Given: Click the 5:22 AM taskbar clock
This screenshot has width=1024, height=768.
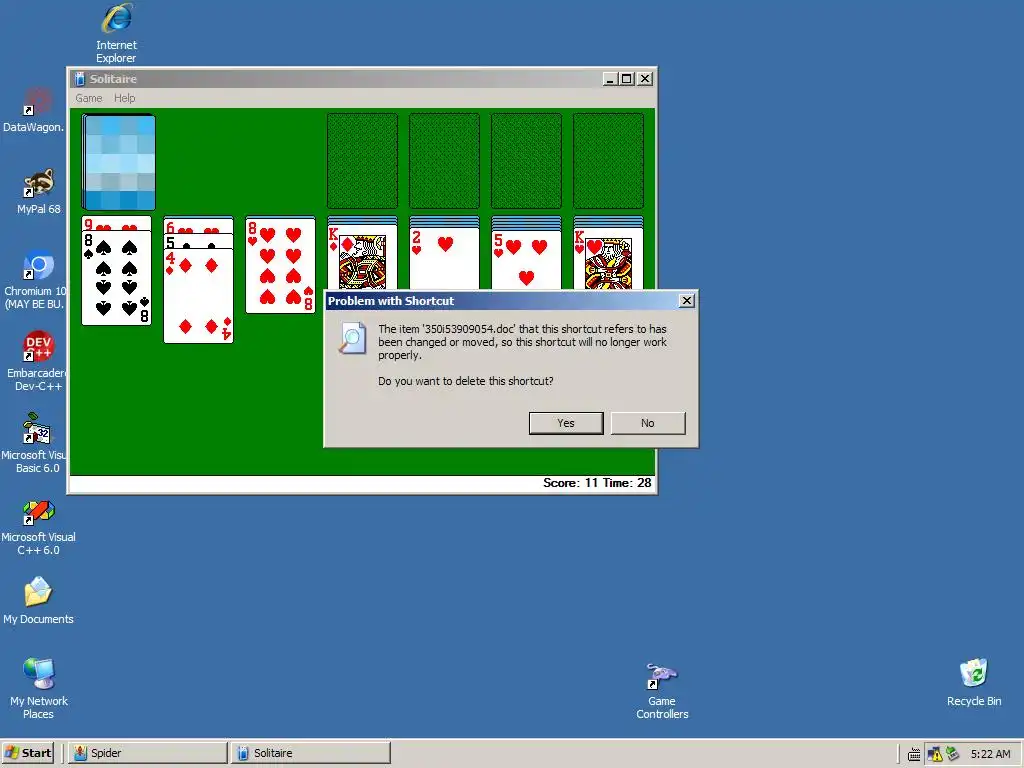Looking at the screenshot, I should tap(990, 754).
